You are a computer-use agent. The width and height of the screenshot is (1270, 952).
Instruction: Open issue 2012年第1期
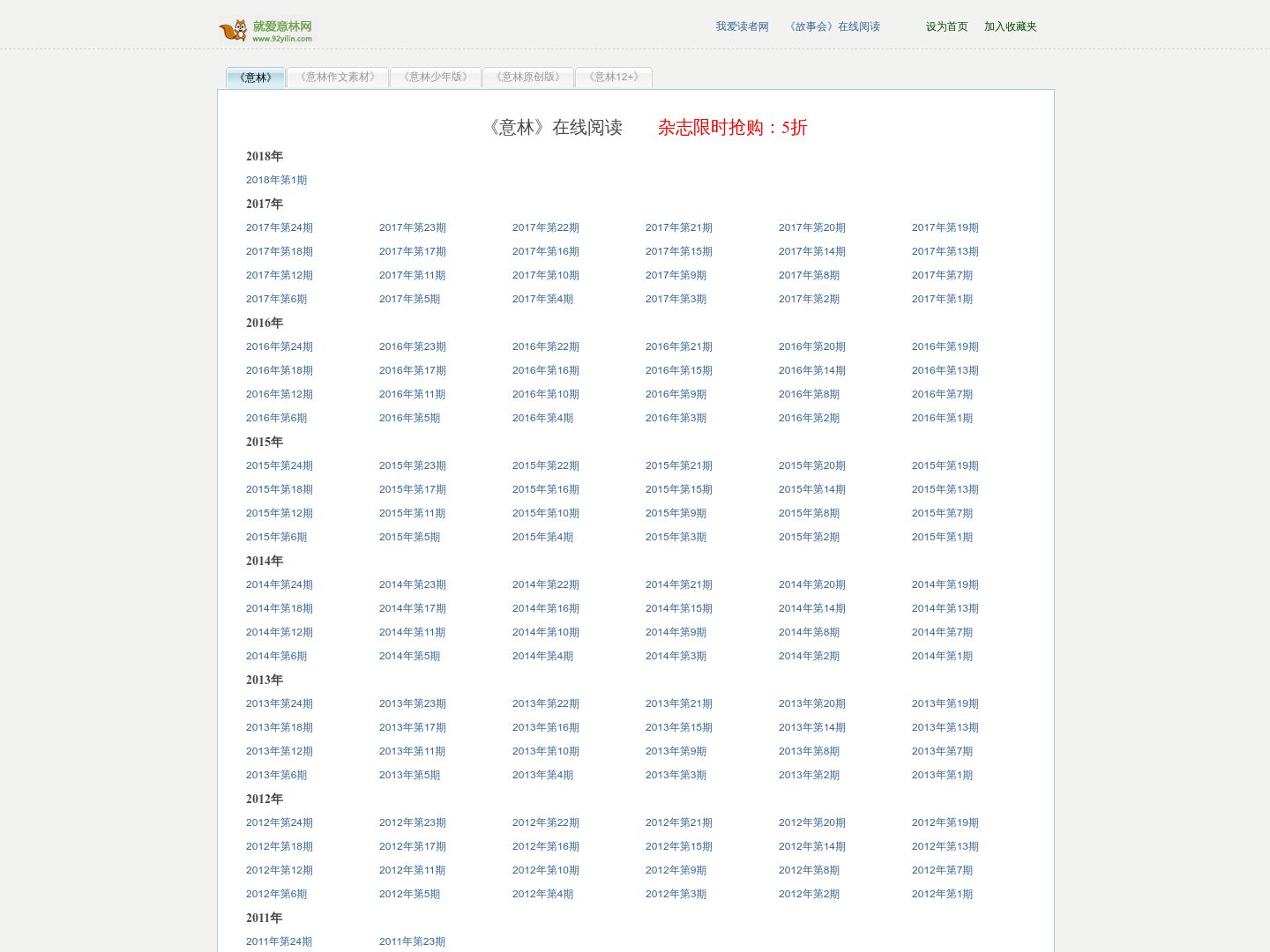click(x=942, y=894)
